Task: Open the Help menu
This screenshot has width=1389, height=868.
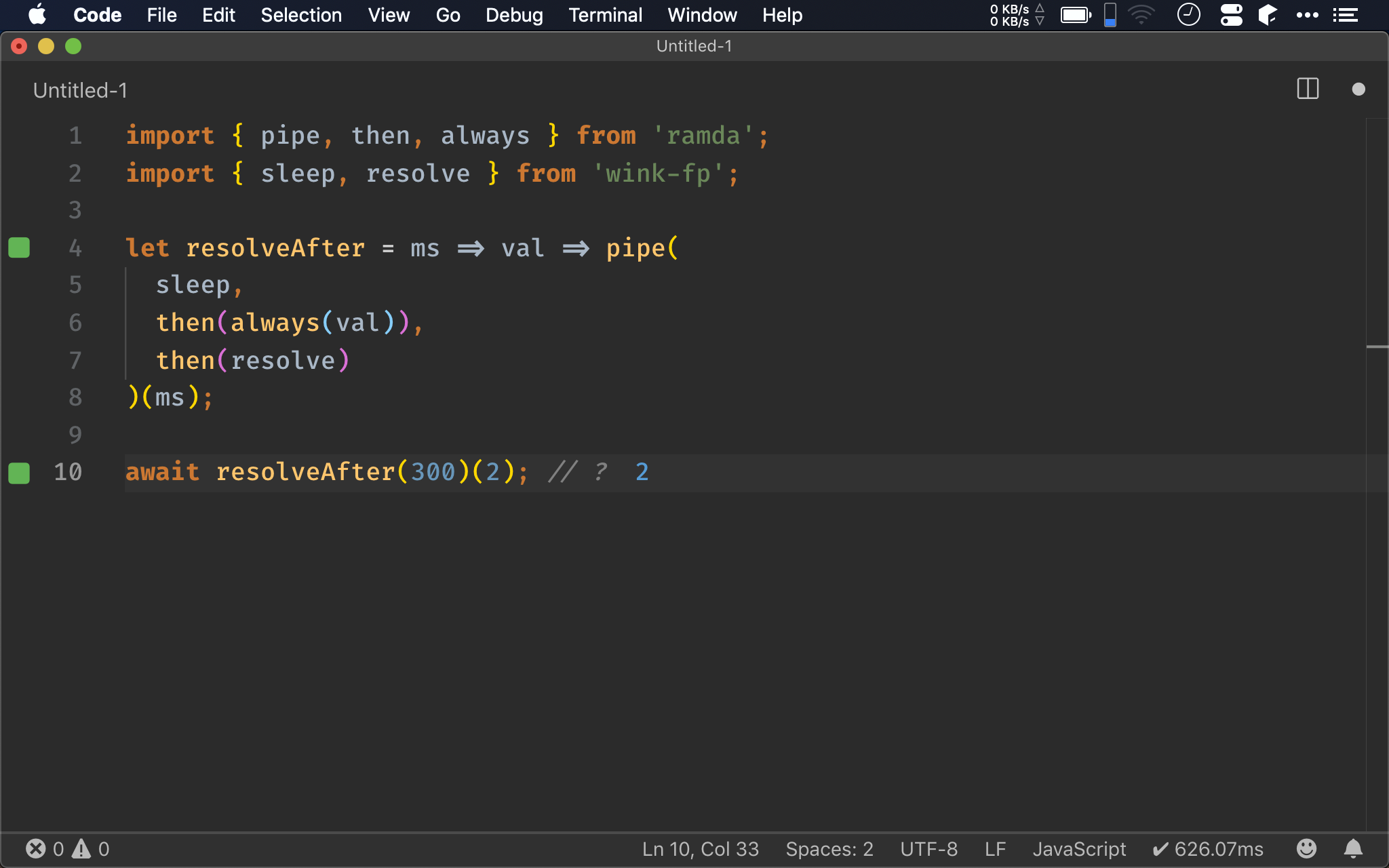Action: tap(782, 15)
